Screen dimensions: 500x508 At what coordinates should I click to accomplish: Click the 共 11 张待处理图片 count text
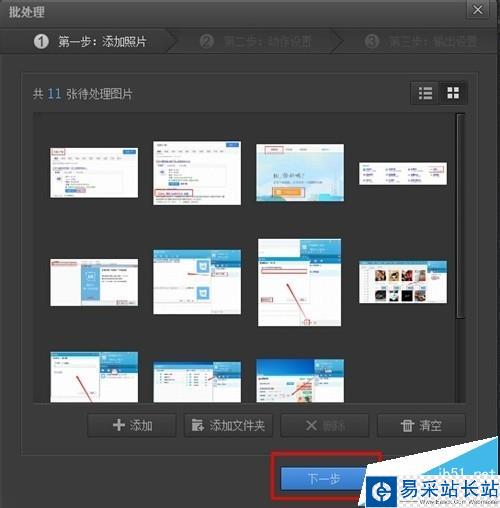82,94
